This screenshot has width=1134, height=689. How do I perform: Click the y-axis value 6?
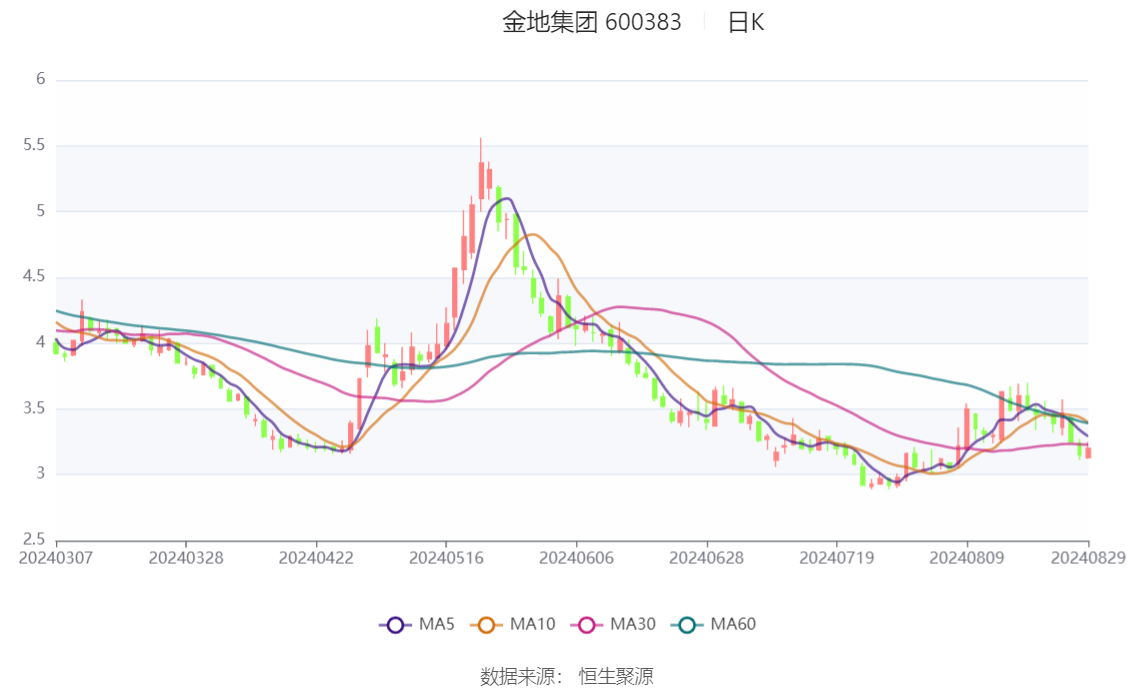40,79
